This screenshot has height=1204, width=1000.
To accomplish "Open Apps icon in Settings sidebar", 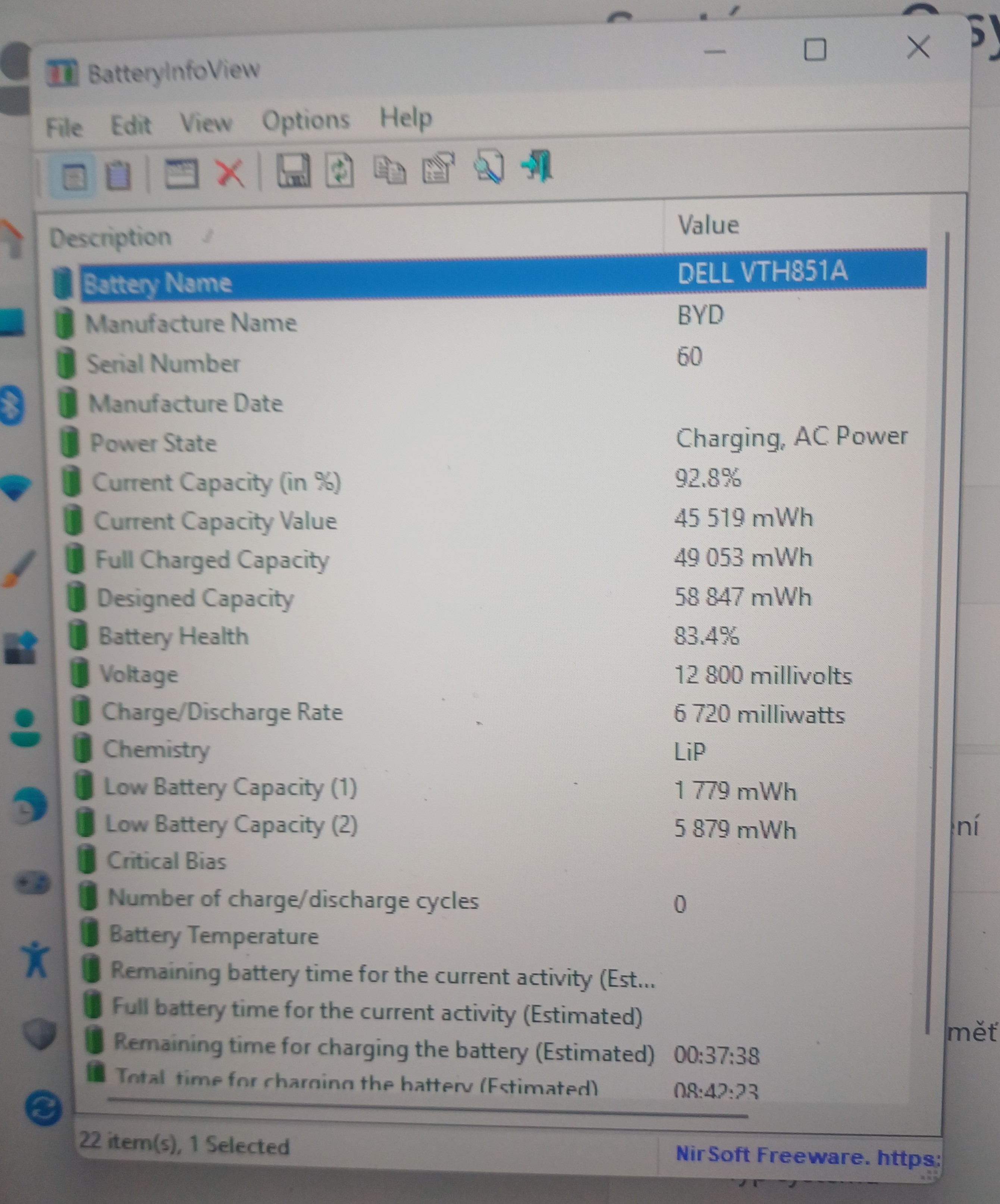I will [21, 648].
